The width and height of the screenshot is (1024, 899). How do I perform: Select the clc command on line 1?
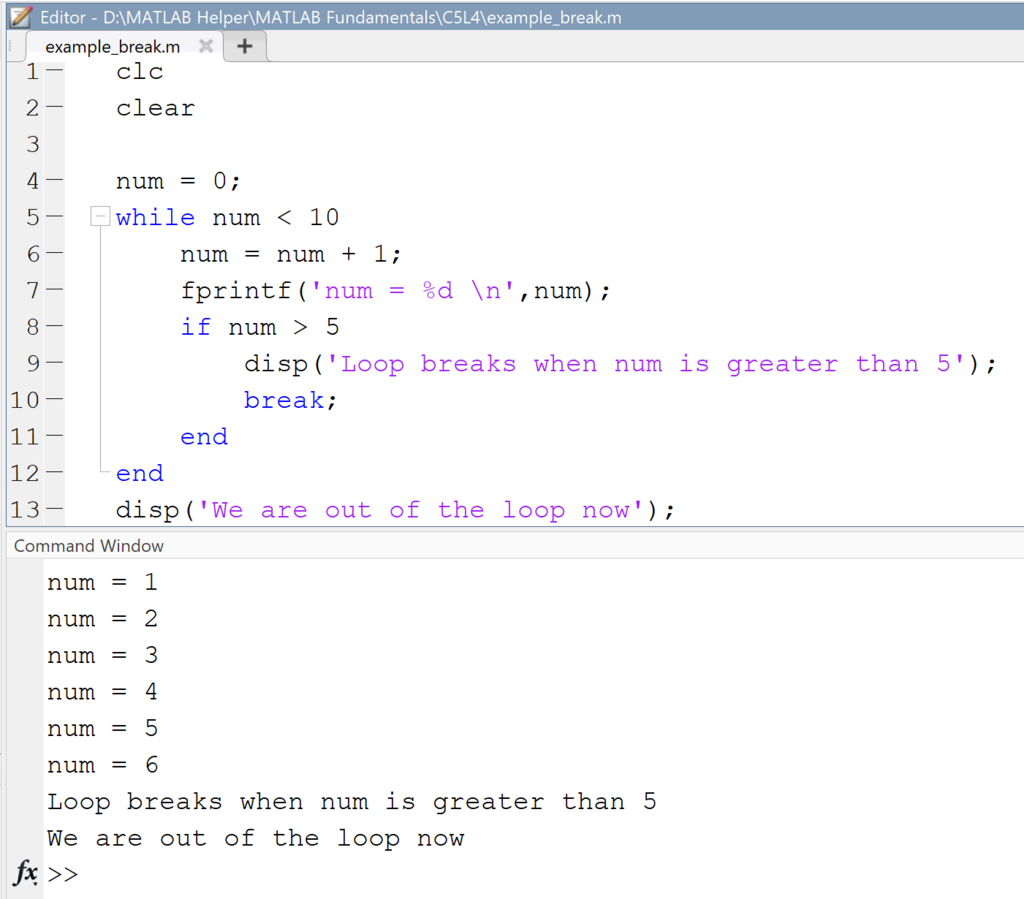pos(138,71)
